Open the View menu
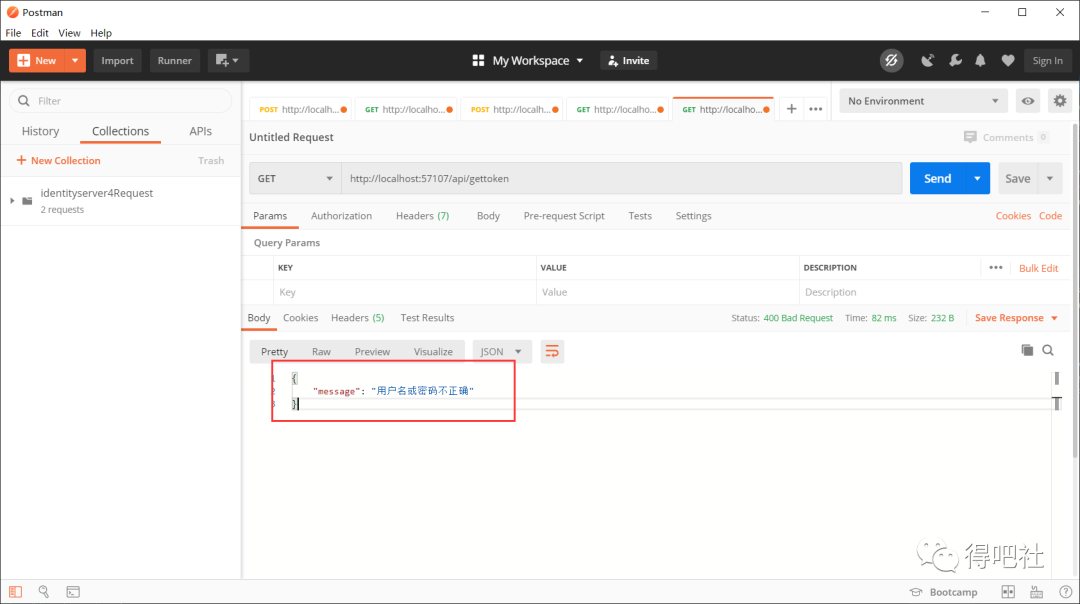The width and height of the screenshot is (1080, 604). pyautogui.click(x=69, y=33)
